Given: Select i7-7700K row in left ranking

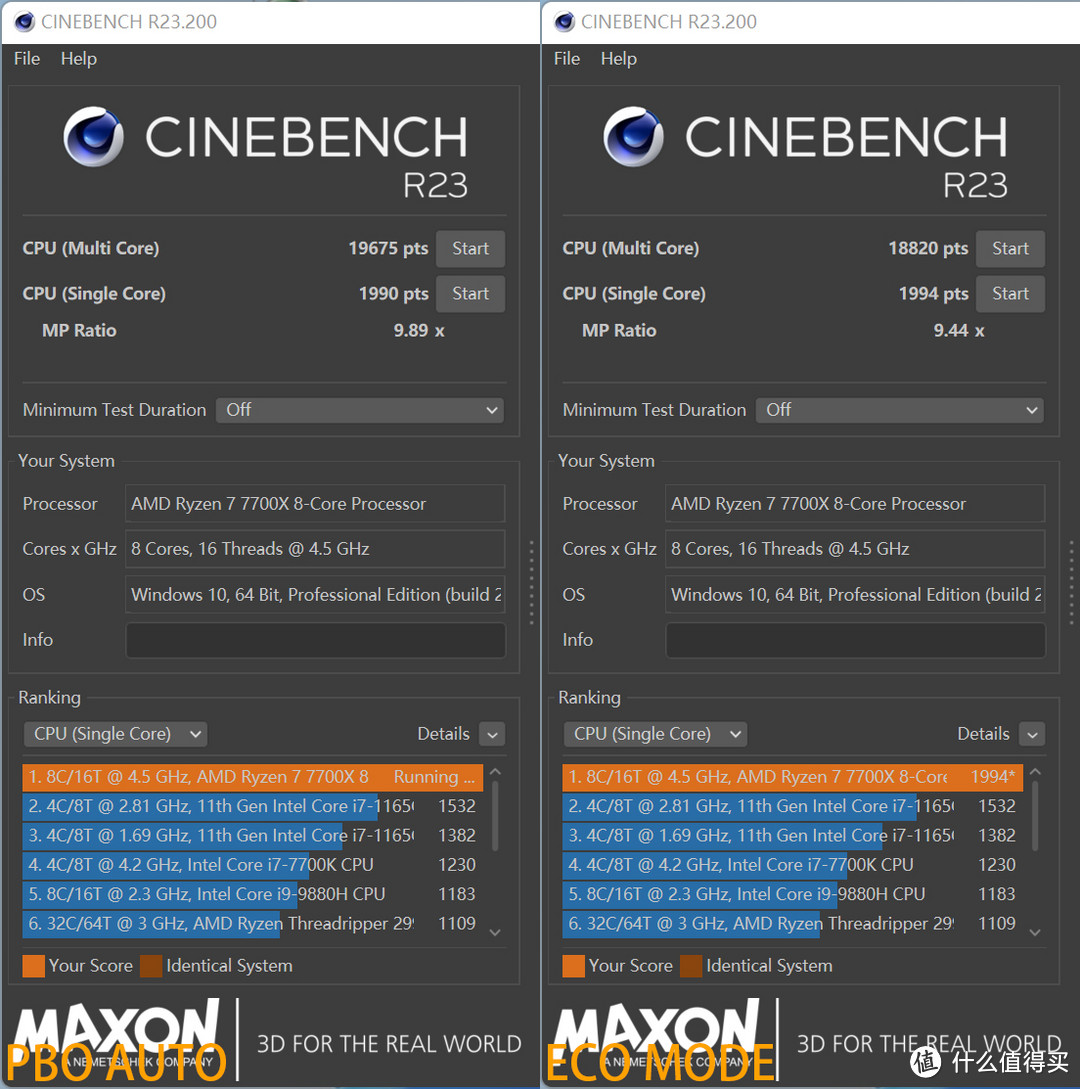Looking at the screenshot, I should 253,865.
